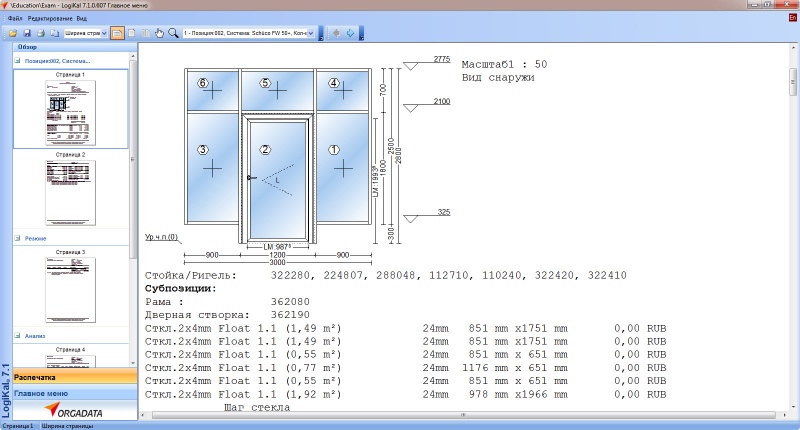Open navigation toolbar options chevron
Image resolution: width=800 pixels, height=430 pixels.
point(361,34)
